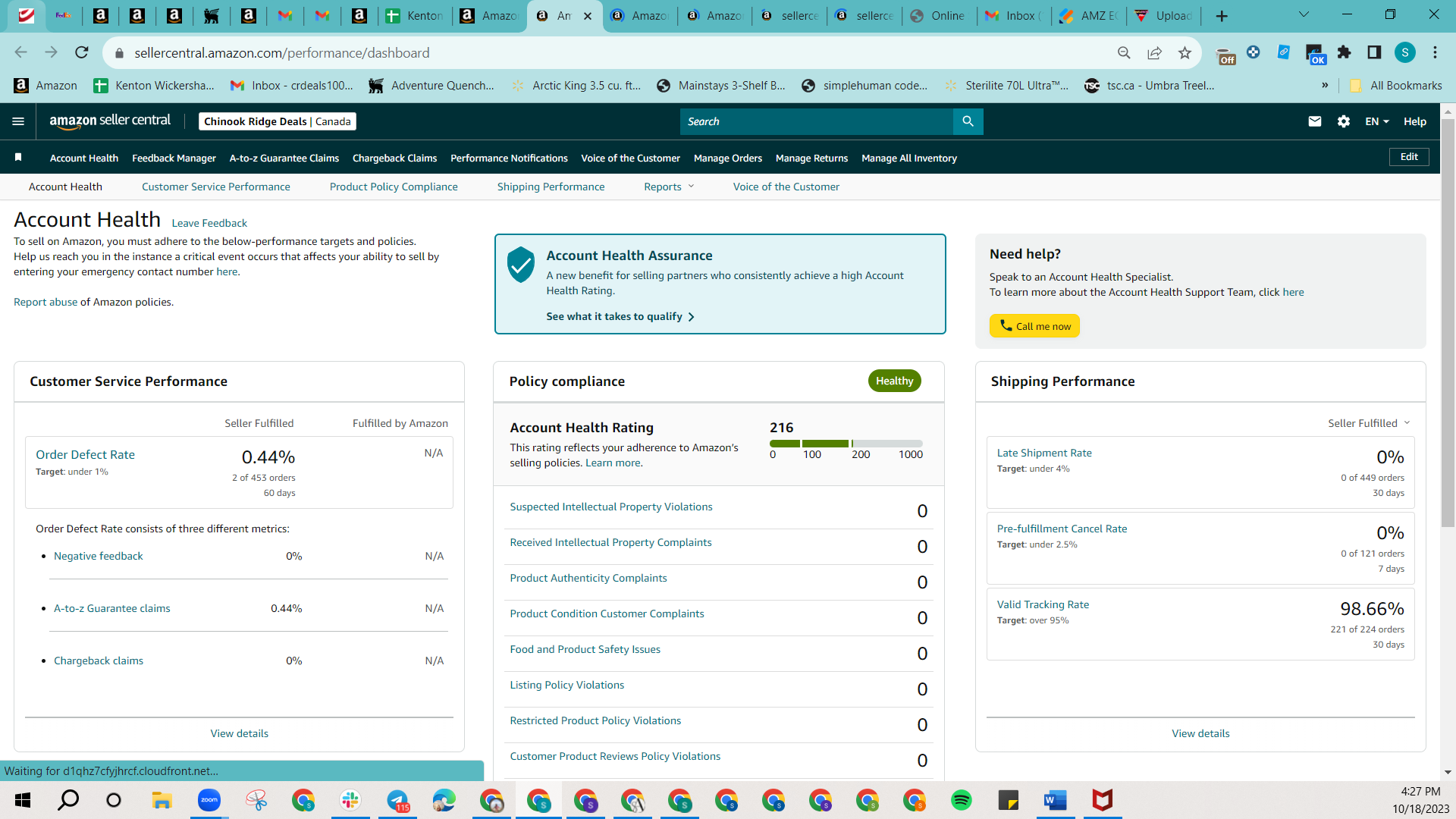The width and height of the screenshot is (1456, 819).
Task: Switch to Shipping Performance tab
Action: [x=551, y=187]
